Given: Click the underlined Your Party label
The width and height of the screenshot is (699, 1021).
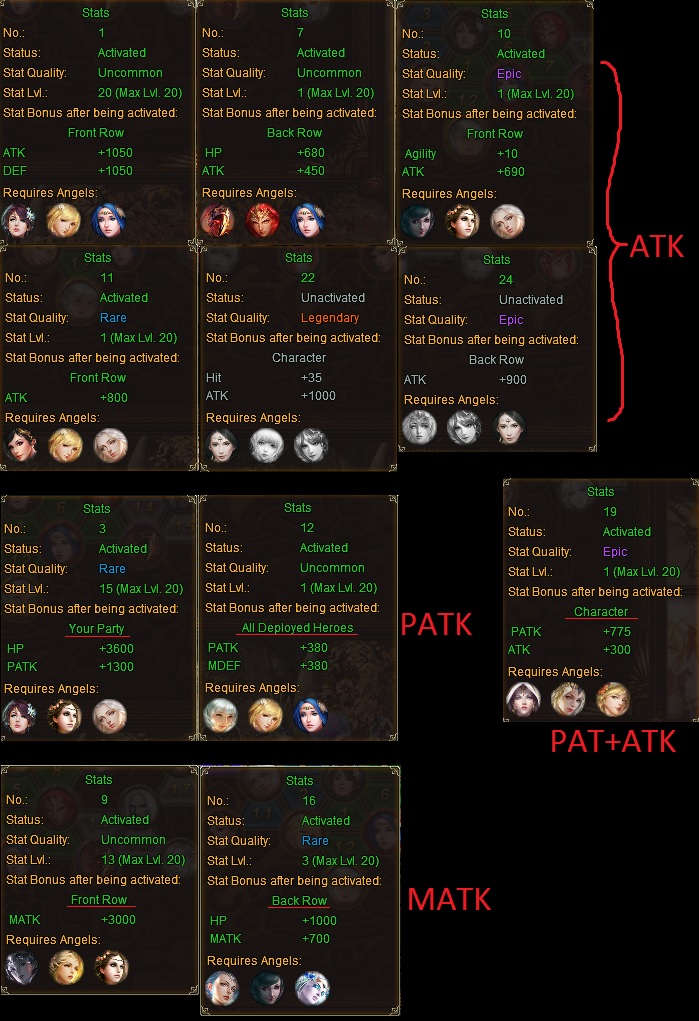Looking at the screenshot, I should click(96, 628).
